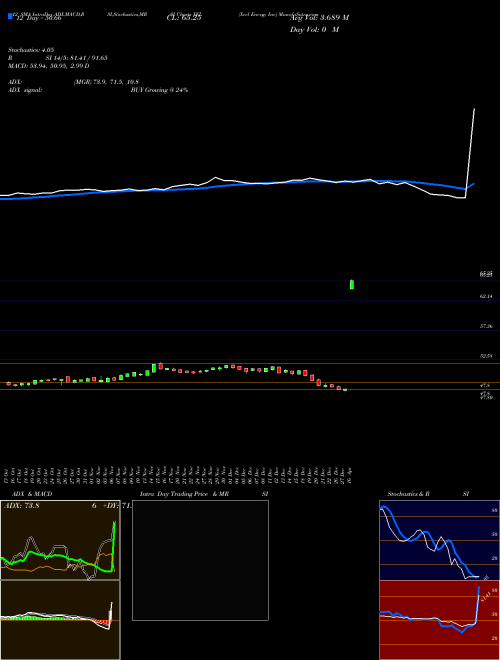This screenshot has width=500, height=660.
Task: Click the 'ADX: 73.8' readout in ADX panel
Action: (21, 506)
